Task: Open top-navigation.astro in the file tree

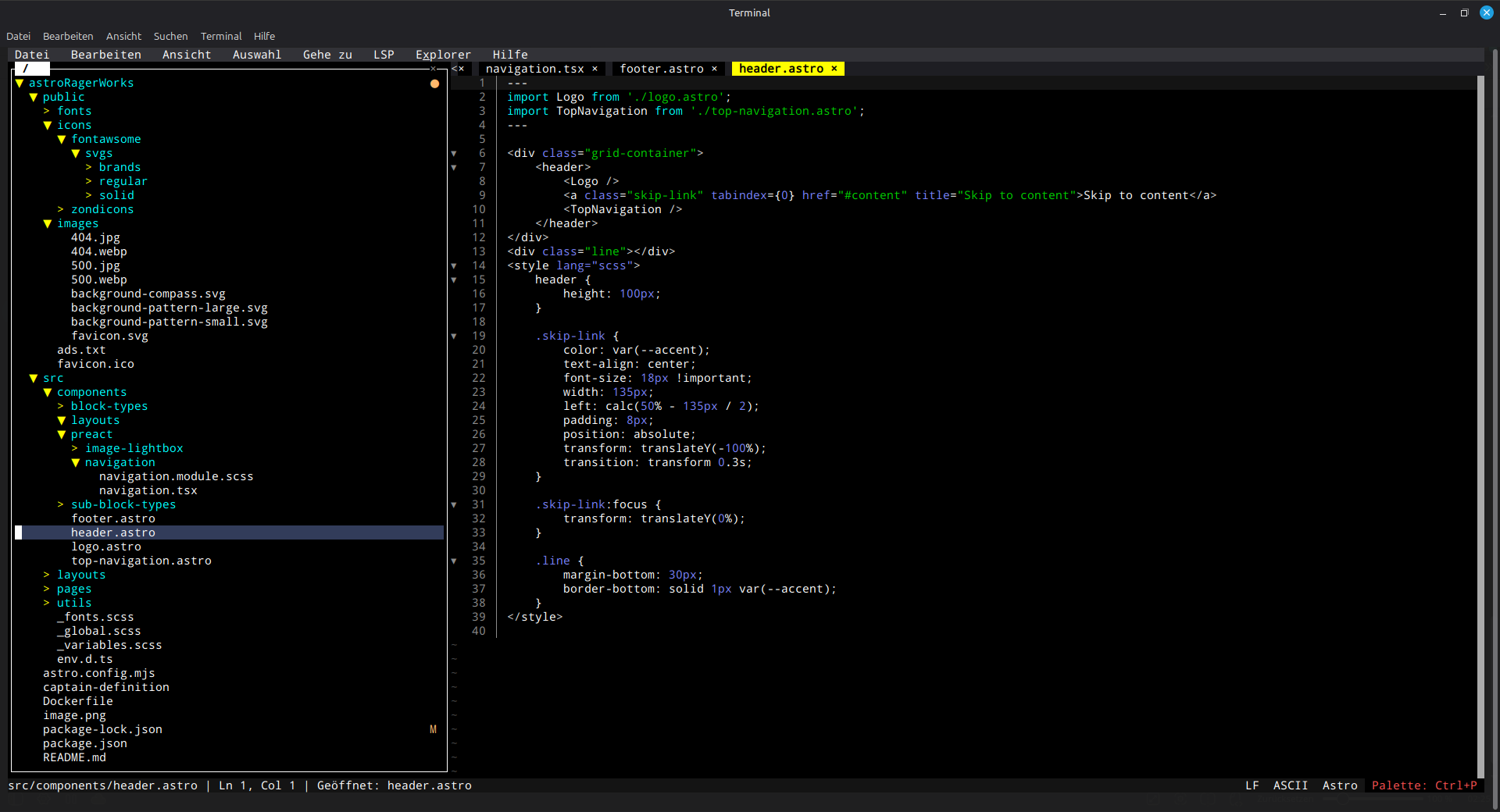Action: coord(141,561)
